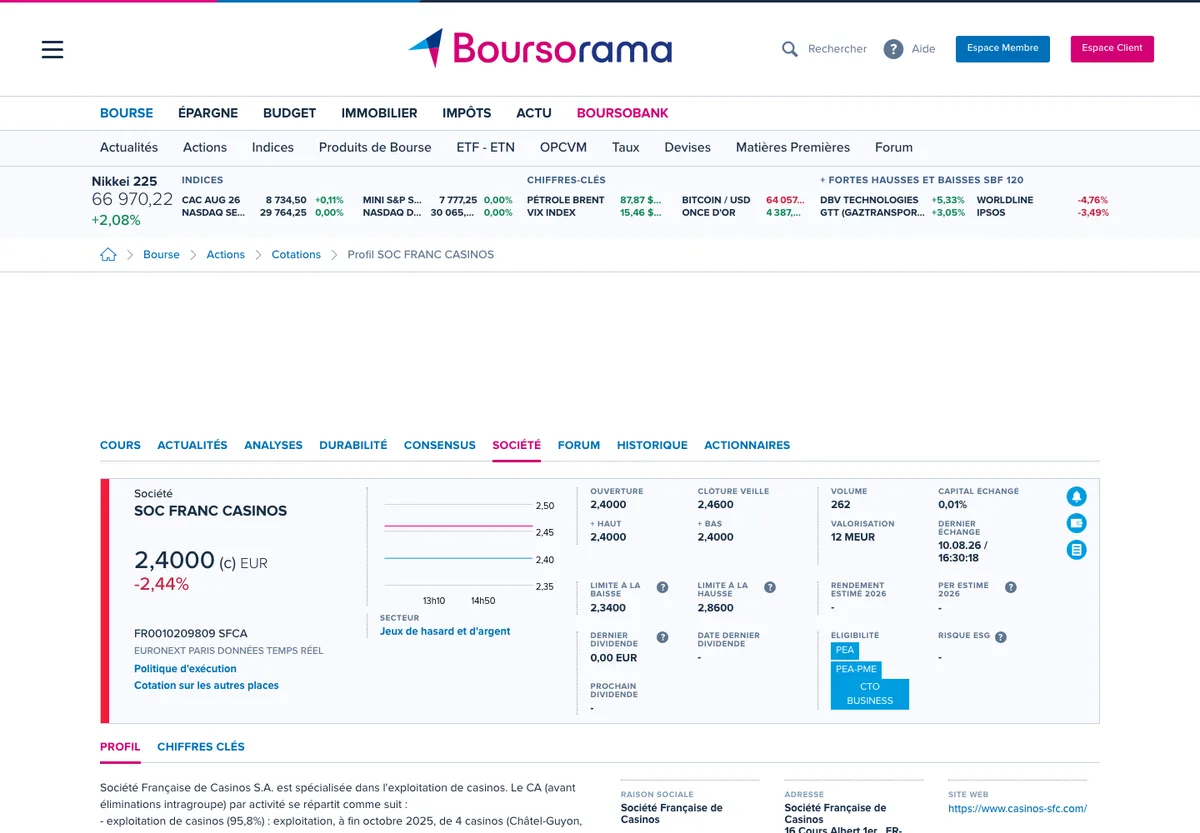Click the PEA eligibility badge
Viewport: 1200px width, 833px height.
[845, 650]
